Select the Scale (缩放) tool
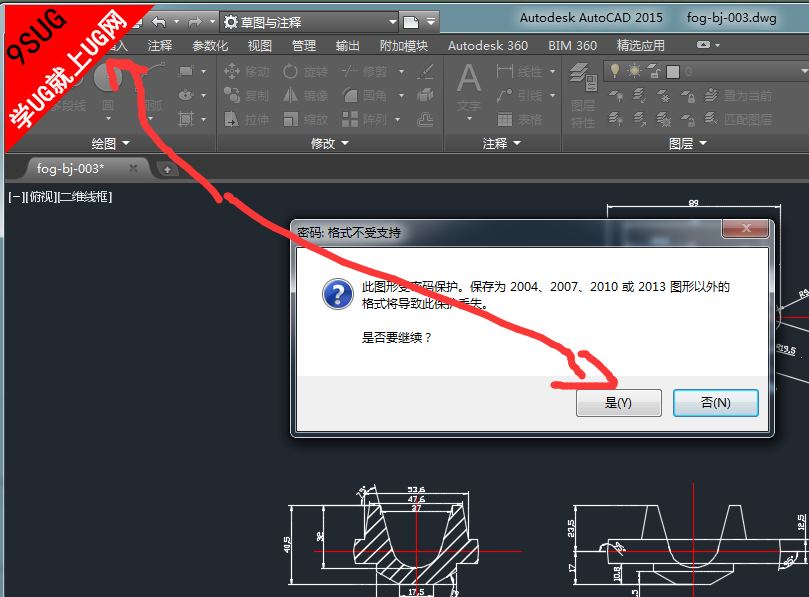The image size is (809, 597). click(305, 120)
